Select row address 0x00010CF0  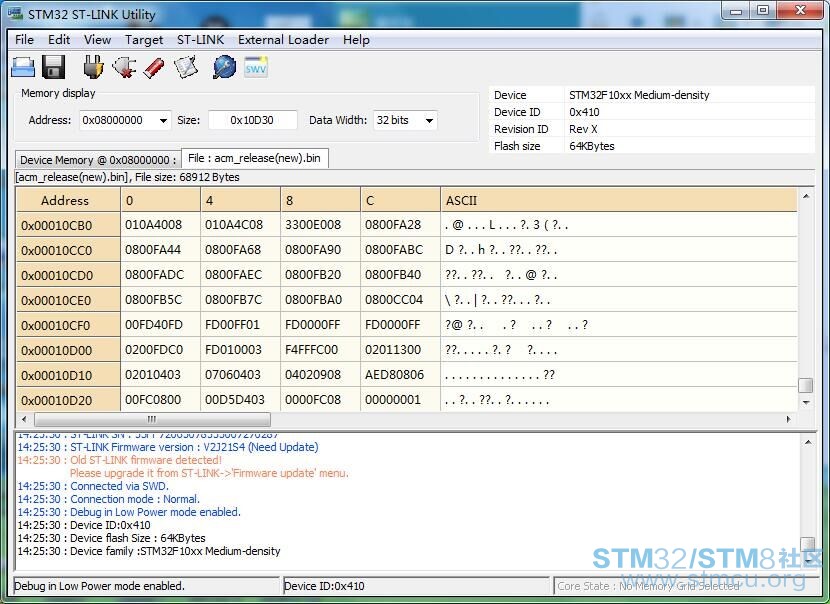click(x=68, y=325)
